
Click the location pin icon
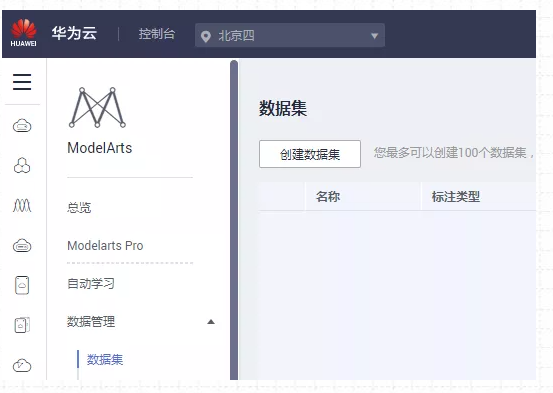(x=206, y=36)
